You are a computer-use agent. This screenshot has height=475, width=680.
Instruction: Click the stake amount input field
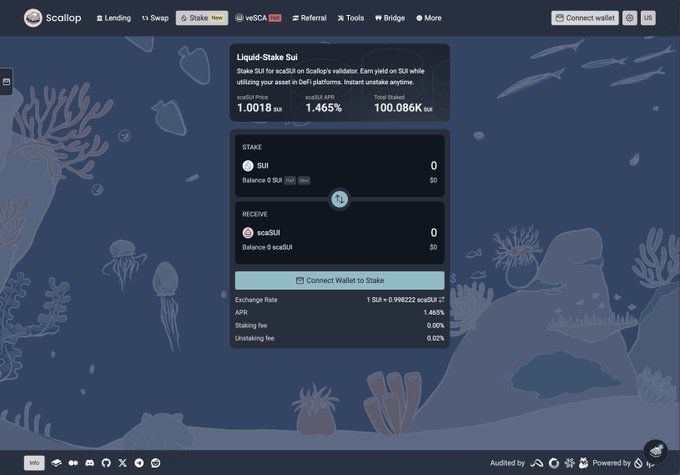(x=433, y=166)
